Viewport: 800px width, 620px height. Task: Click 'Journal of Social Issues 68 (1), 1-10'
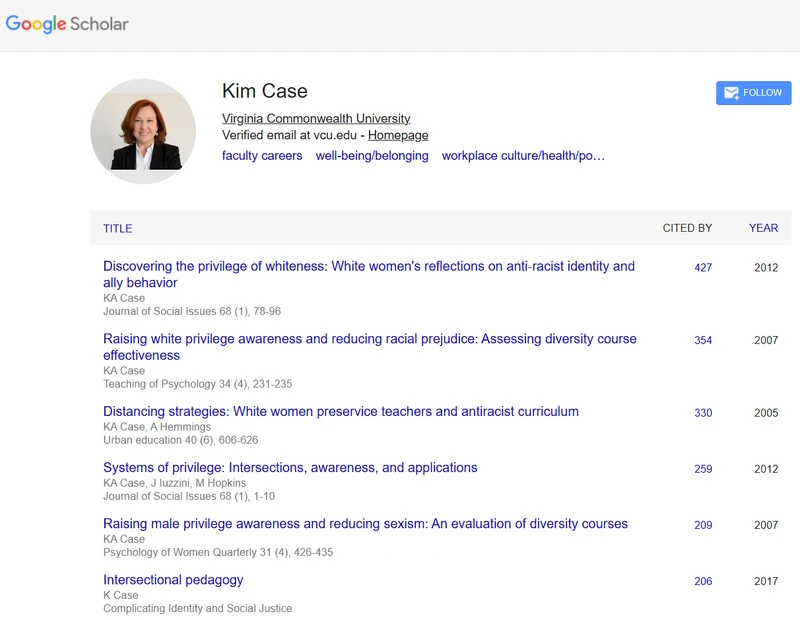189,496
